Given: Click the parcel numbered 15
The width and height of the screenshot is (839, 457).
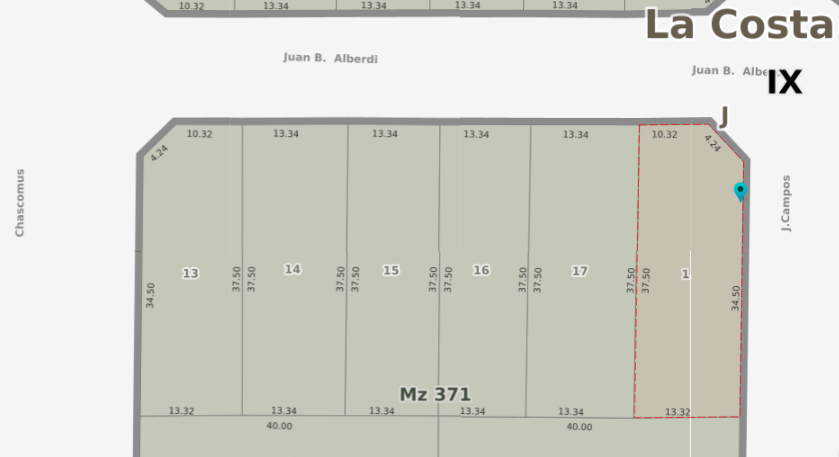Looking at the screenshot, I should pyautogui.click(x=391, y=271).
